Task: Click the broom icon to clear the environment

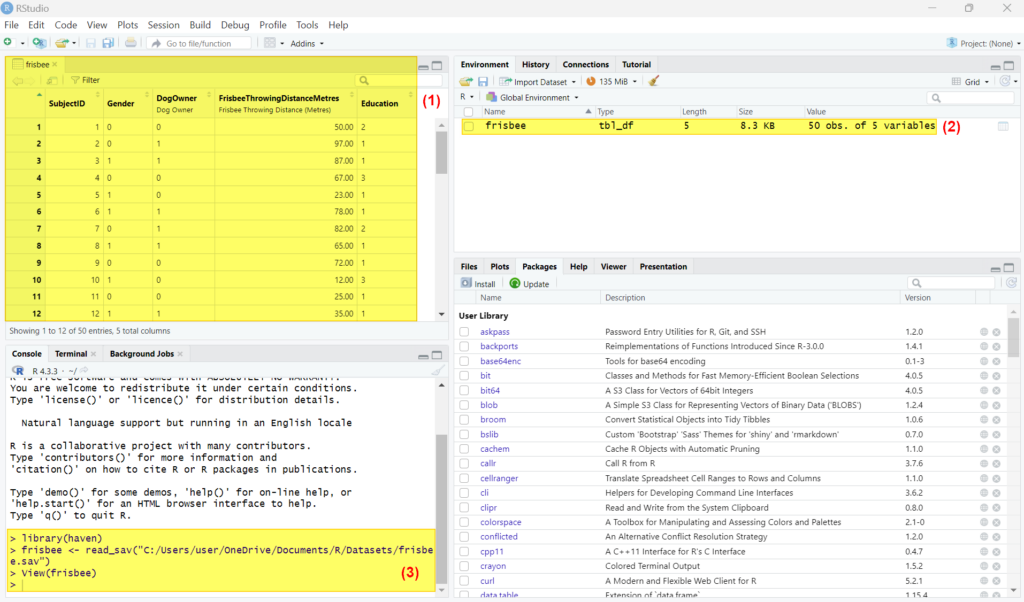Action: click(x=653, y=81)
